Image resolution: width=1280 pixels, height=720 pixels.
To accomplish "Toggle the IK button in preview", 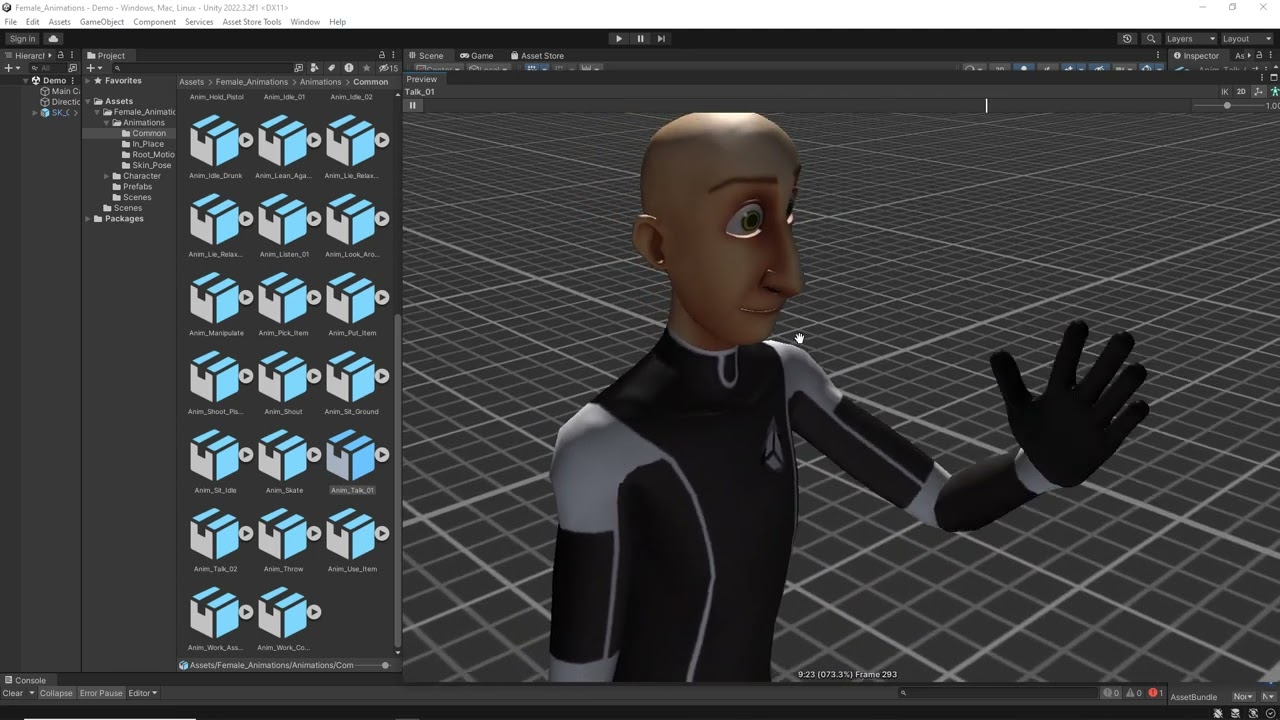I will pos(1225,91).
